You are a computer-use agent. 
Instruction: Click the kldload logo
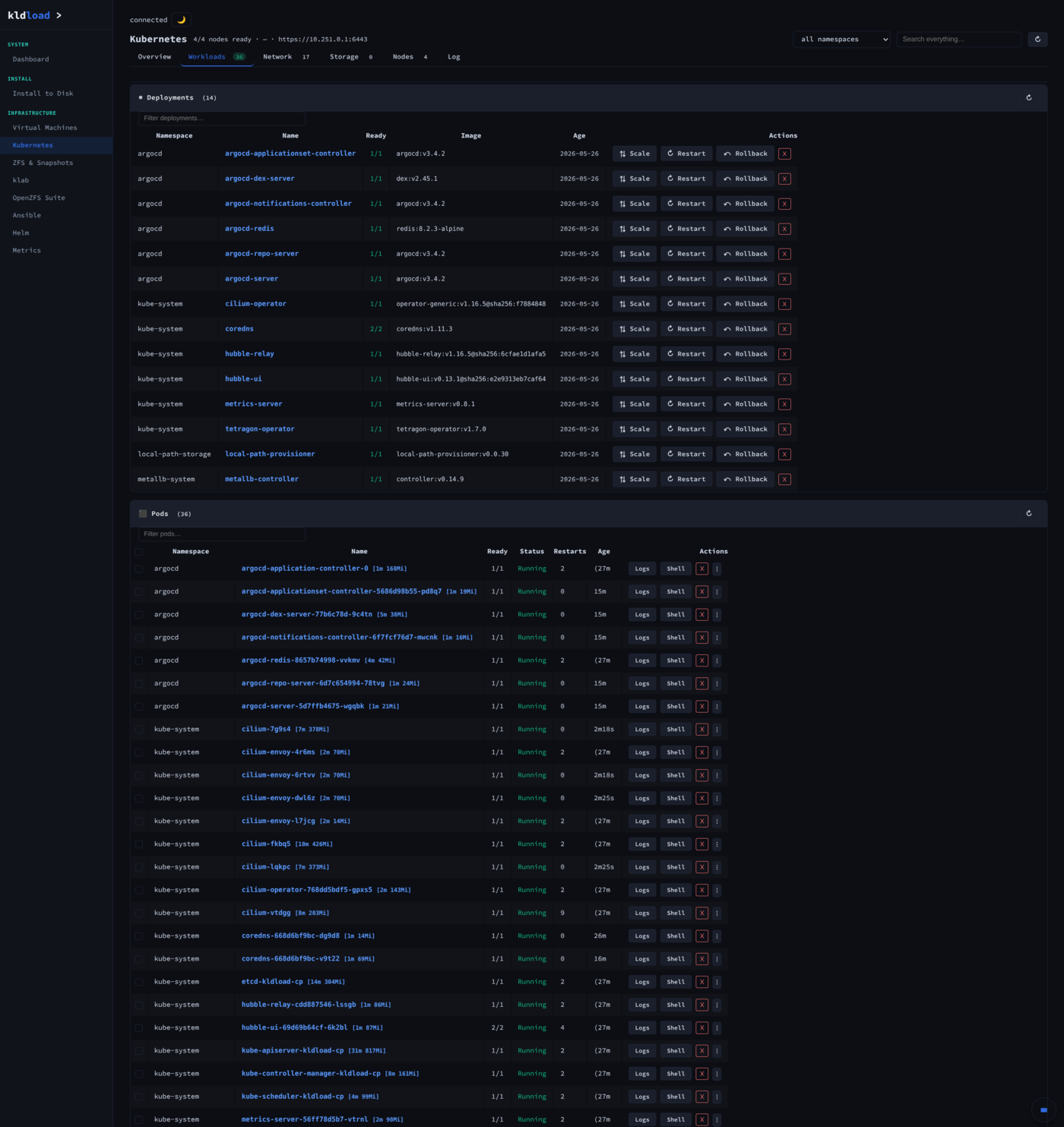(x=34, y=15)
